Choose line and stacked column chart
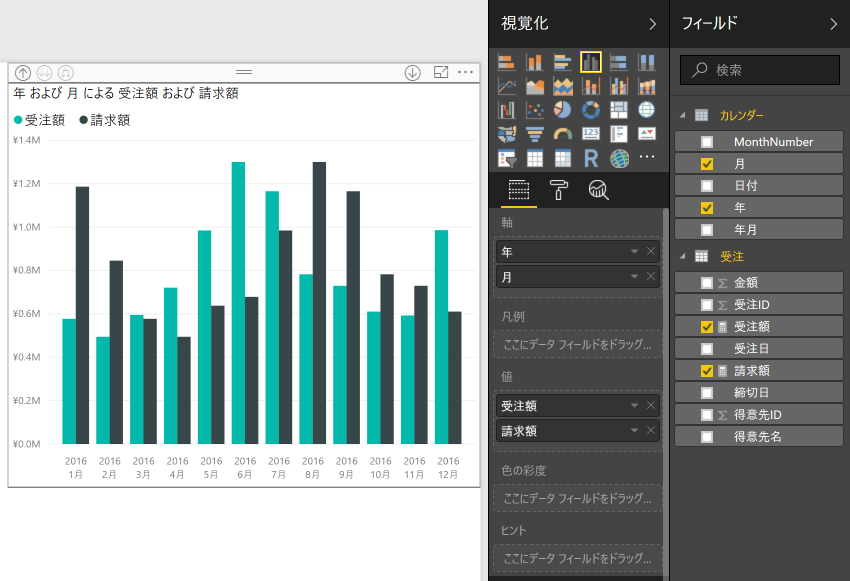Screen dimensions: 850x581 click(x=591, y=86)
